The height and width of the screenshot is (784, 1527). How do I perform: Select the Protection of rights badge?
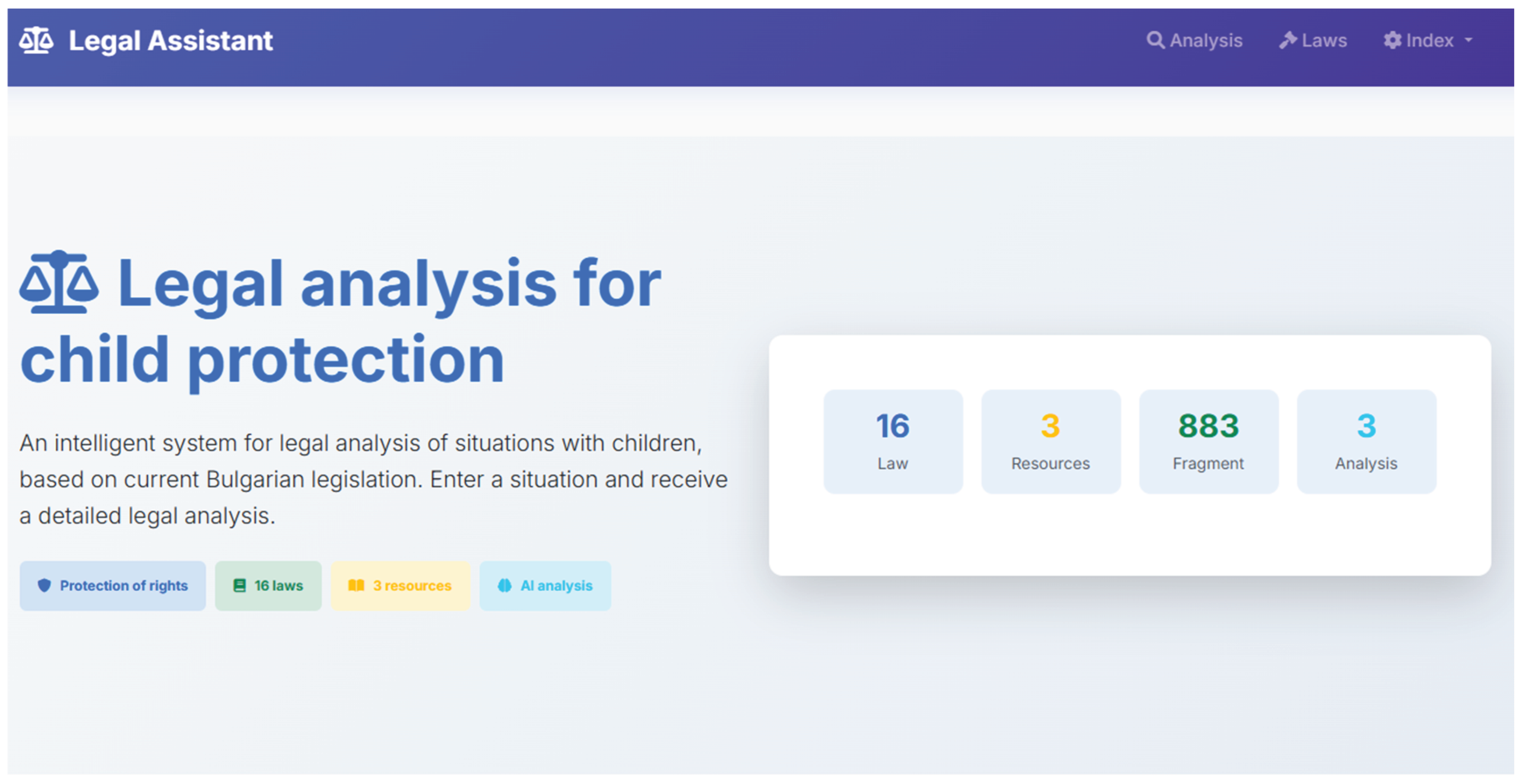[x=113, y=586]
